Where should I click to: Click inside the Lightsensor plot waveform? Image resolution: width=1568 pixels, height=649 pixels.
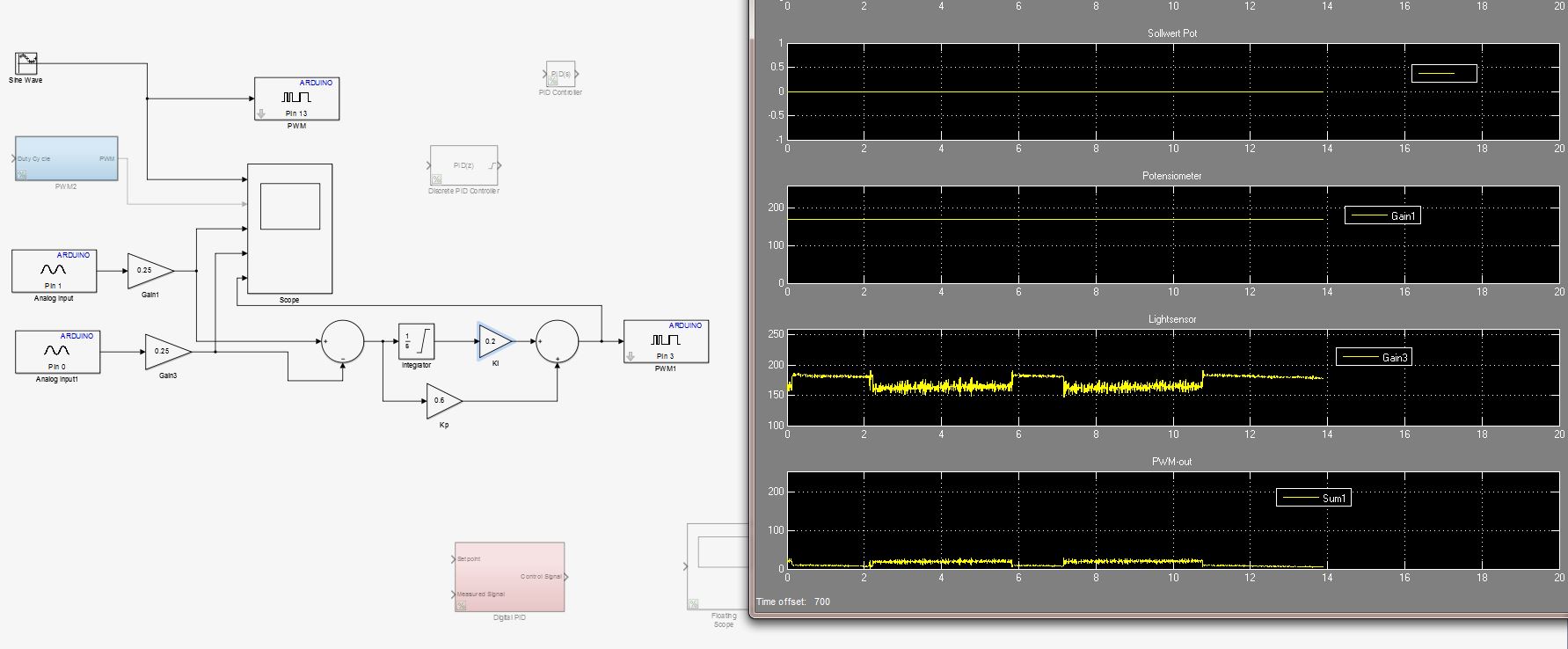pyautogui.click(x=1055, y=382)
